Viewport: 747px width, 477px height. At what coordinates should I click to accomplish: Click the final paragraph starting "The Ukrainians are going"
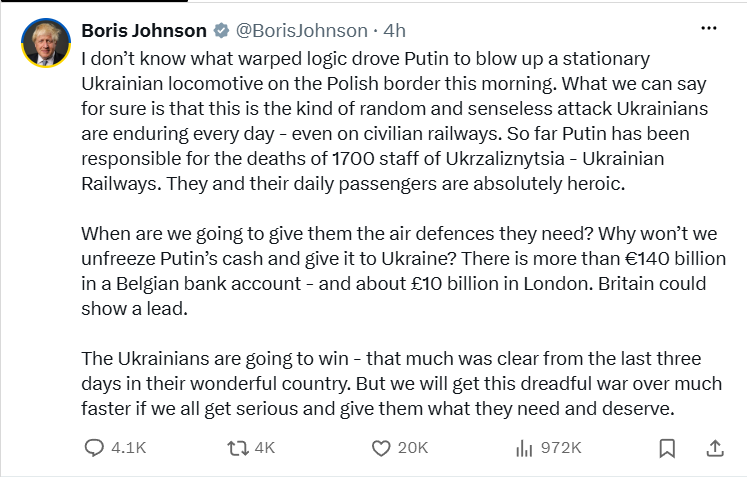402,384
